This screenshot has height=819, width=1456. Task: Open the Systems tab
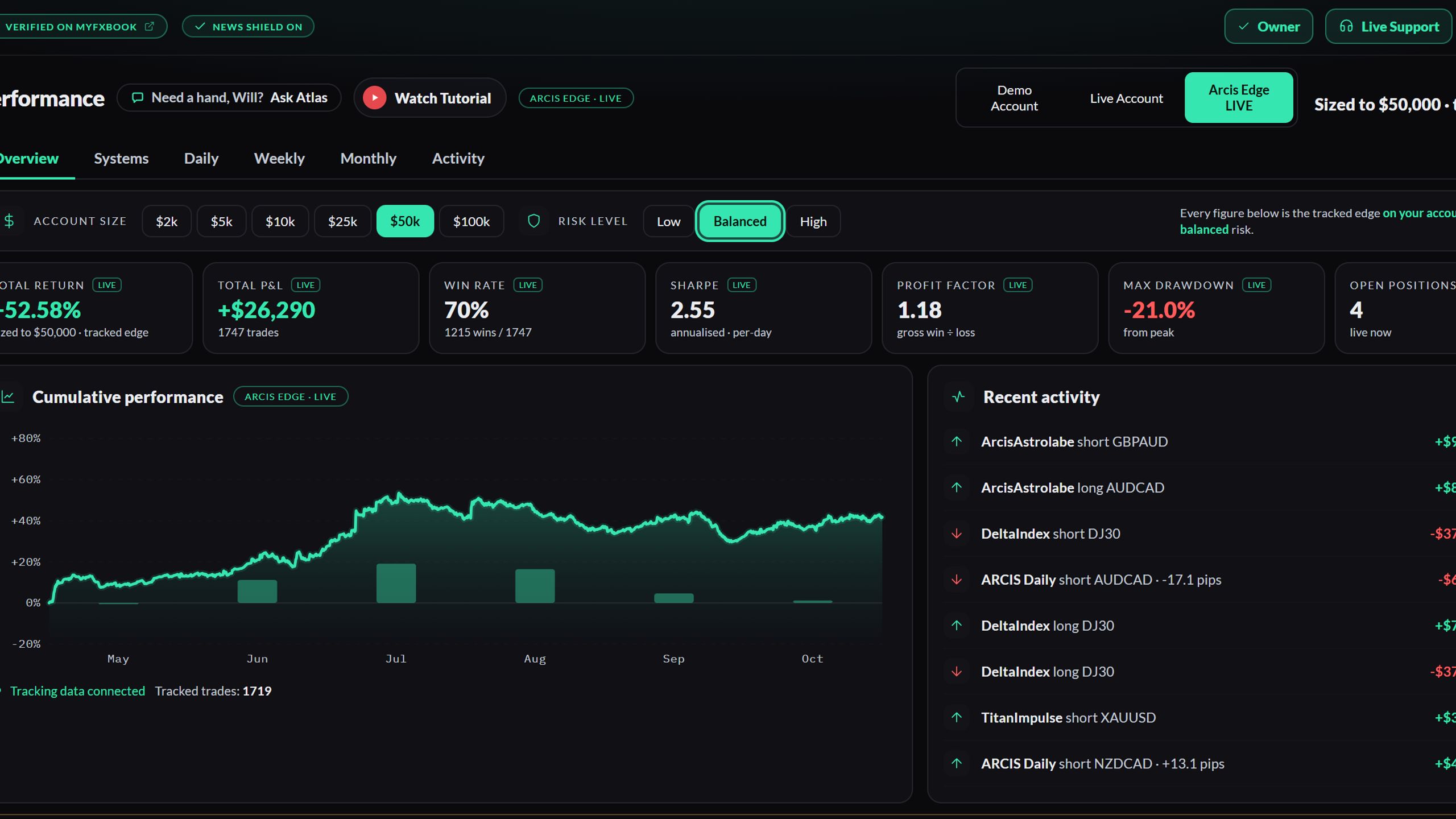click(121, 159)
